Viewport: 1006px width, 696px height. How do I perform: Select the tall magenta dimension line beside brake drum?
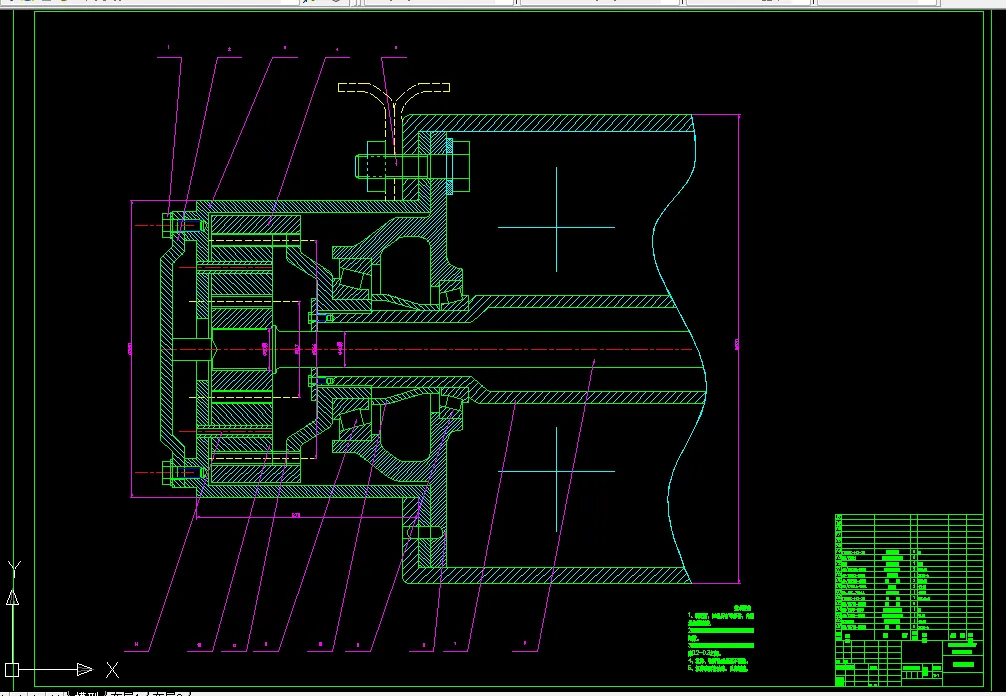pos(739,349)
